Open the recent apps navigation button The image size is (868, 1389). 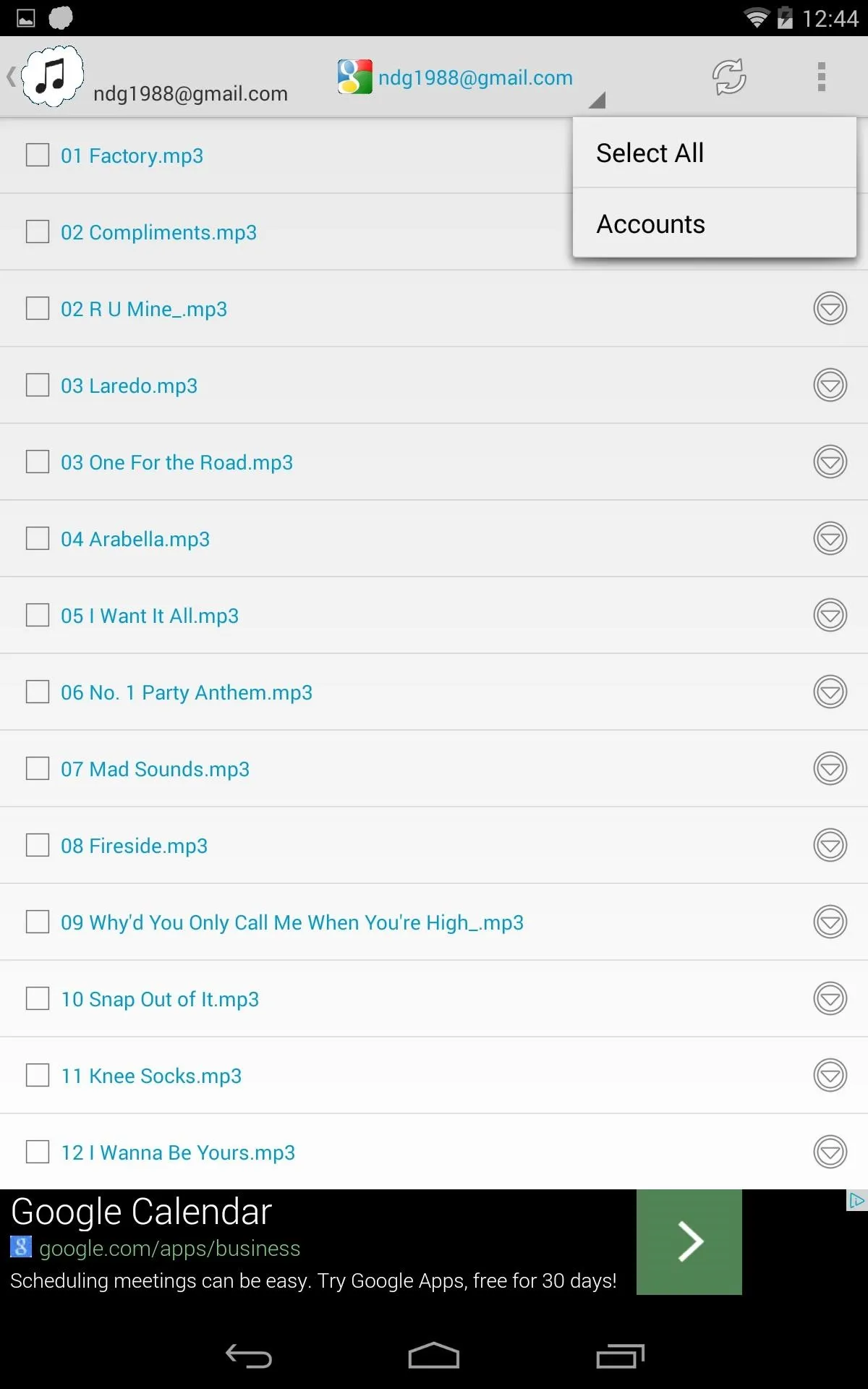point(620,1356)
